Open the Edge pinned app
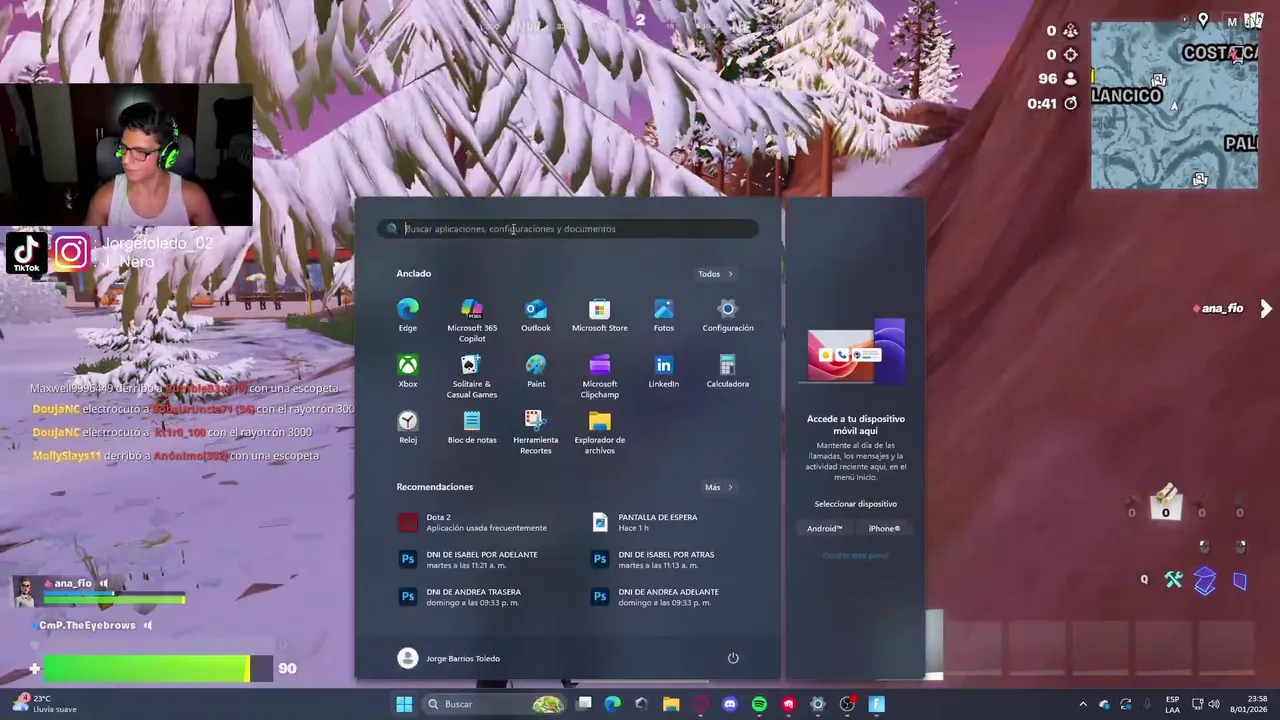This screenshot has width=1280, height=720. click(x=408, y=316)
